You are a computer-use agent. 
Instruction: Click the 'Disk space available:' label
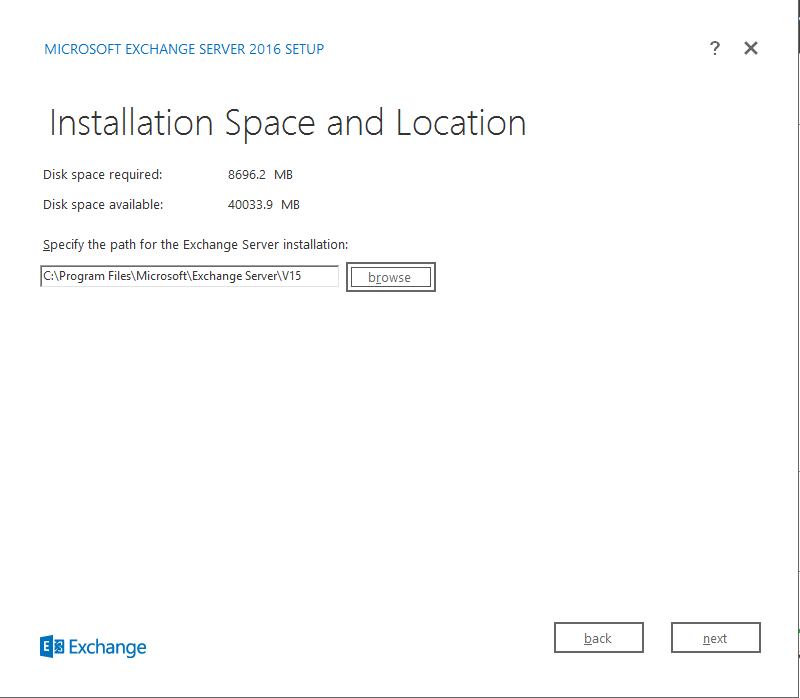[102, 204]
